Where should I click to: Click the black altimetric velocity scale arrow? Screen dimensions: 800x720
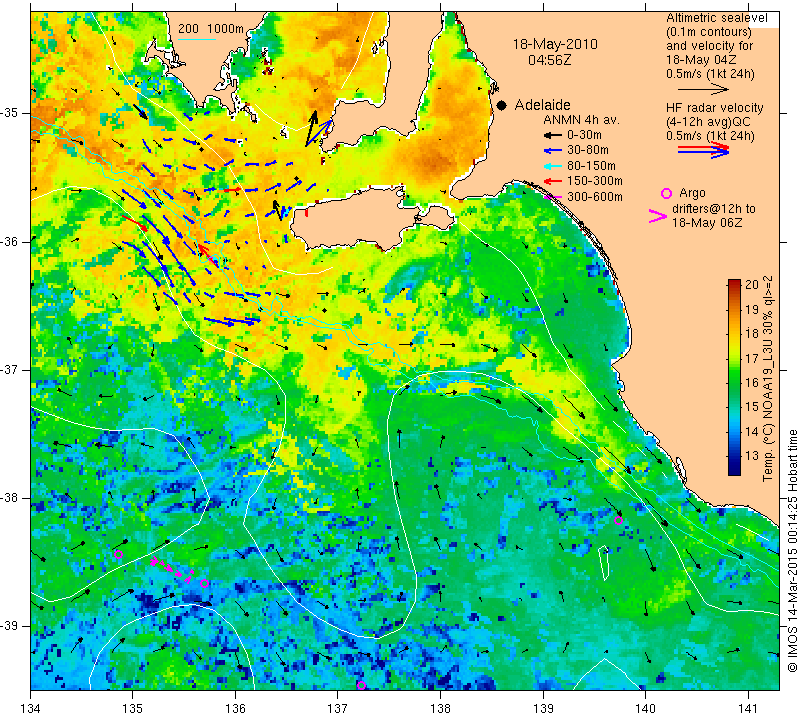coord(703,89)
